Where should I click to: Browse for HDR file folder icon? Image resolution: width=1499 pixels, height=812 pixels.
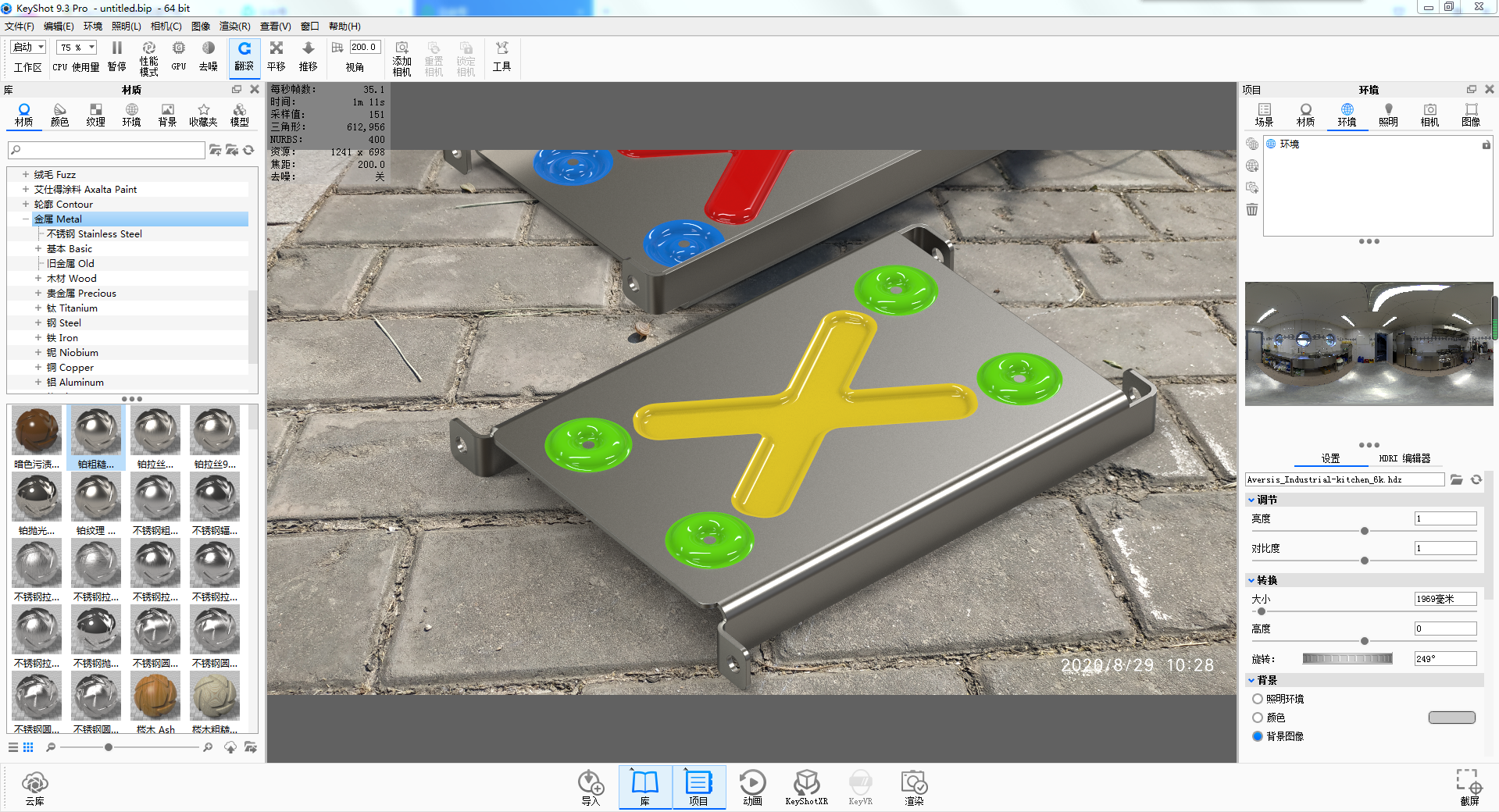(x=1457, y=479)
